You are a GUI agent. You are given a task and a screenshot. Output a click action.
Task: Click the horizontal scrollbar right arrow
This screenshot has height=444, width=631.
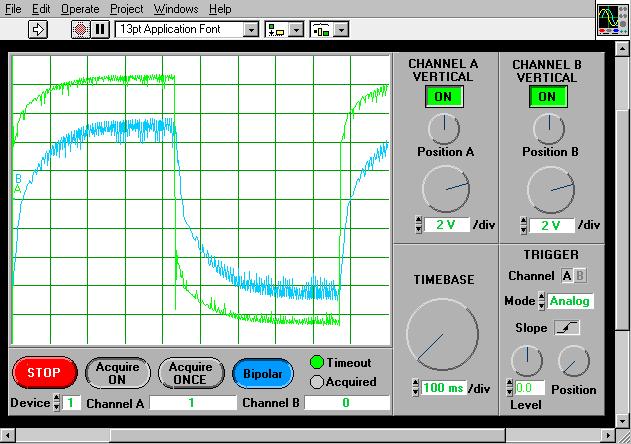(x=608, y=436)
